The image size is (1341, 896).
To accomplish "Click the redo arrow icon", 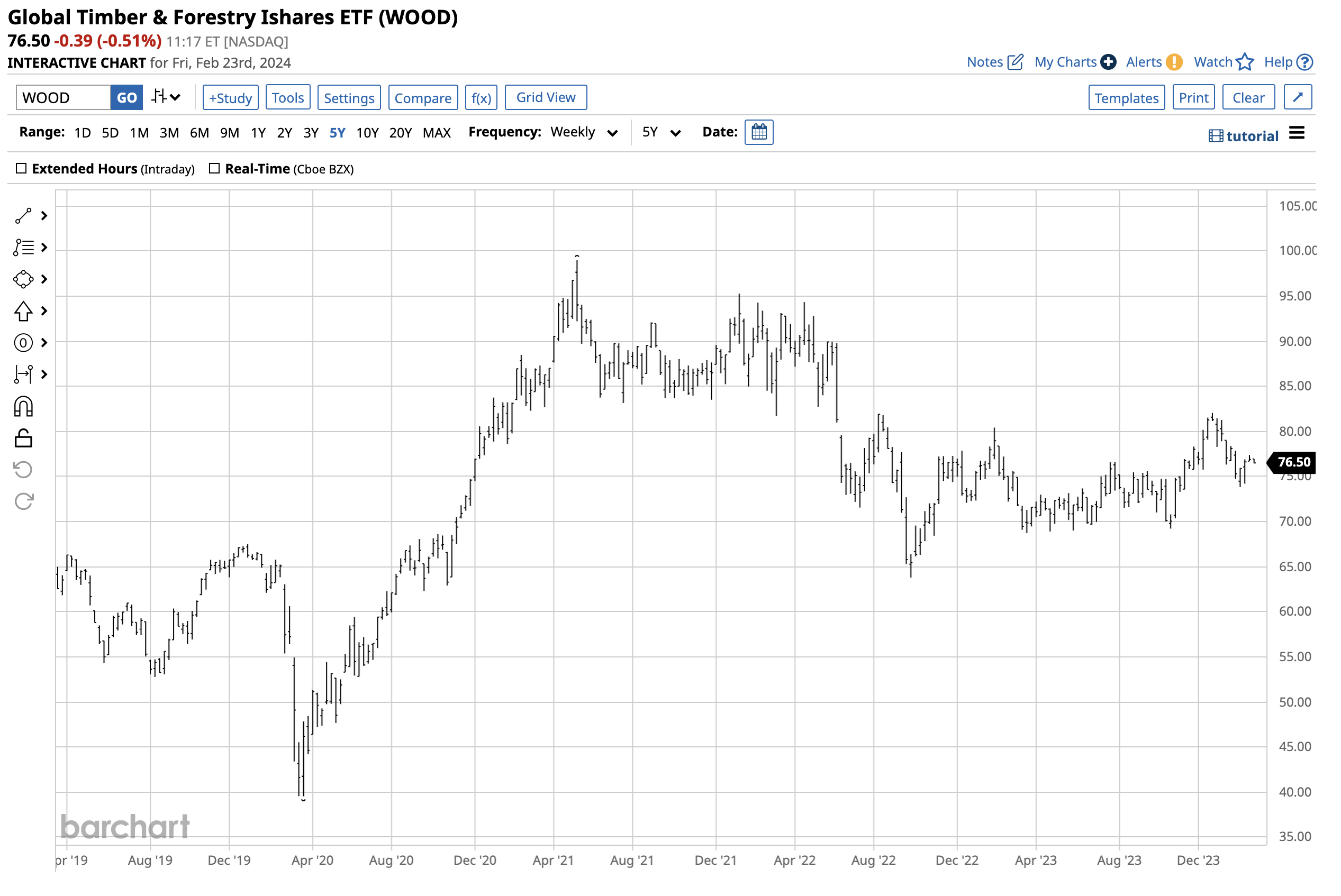I will [x=23, y=501].
